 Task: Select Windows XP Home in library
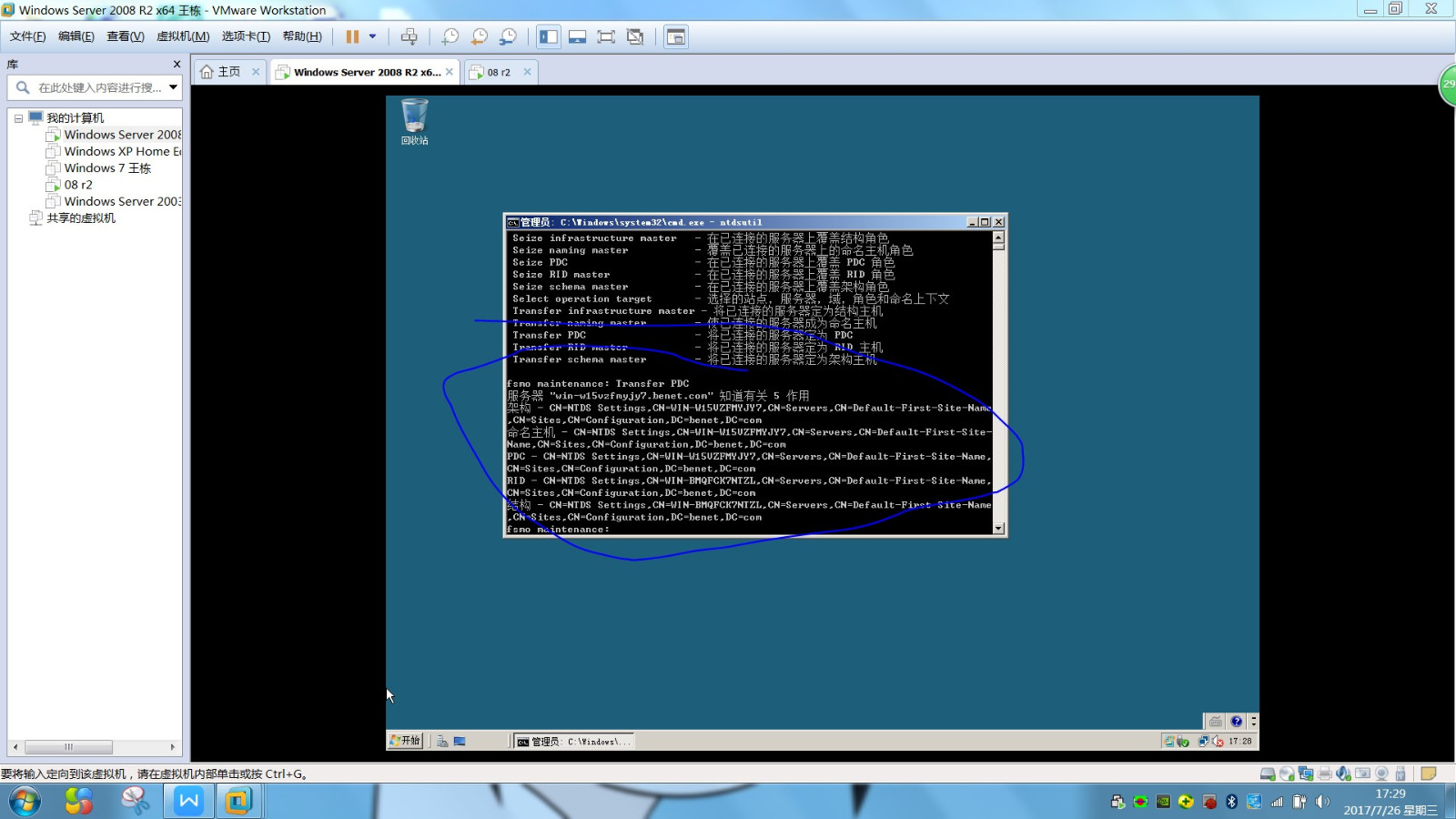point(114,151)
